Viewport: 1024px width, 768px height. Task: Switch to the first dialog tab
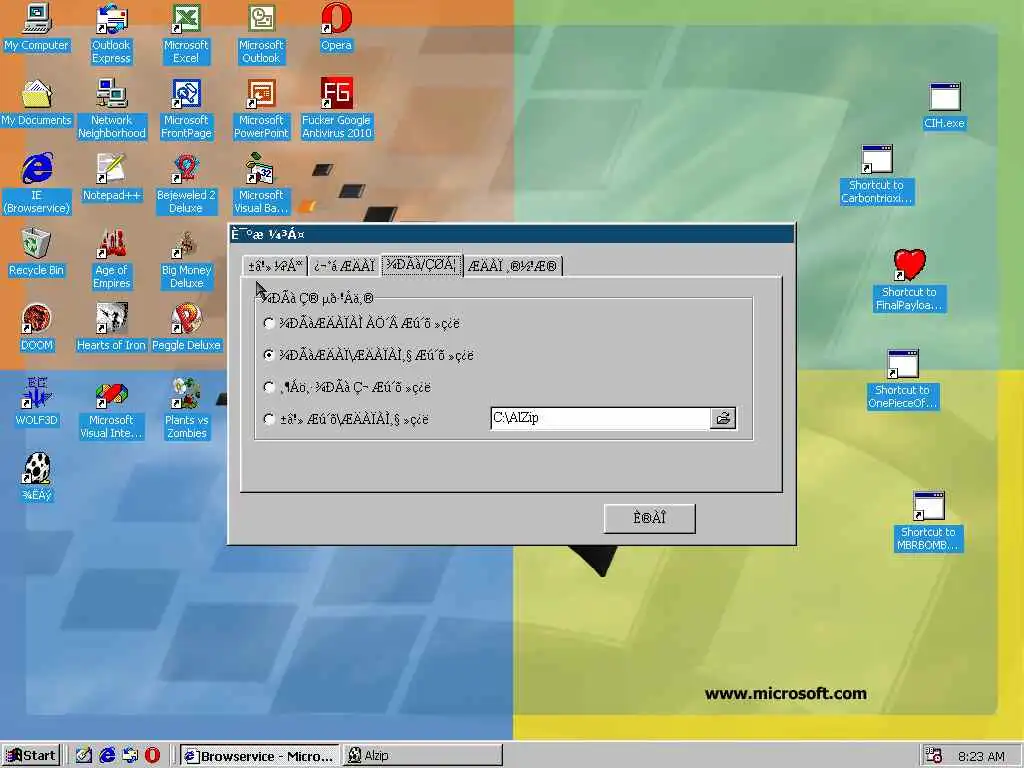(x=275, y=266)
